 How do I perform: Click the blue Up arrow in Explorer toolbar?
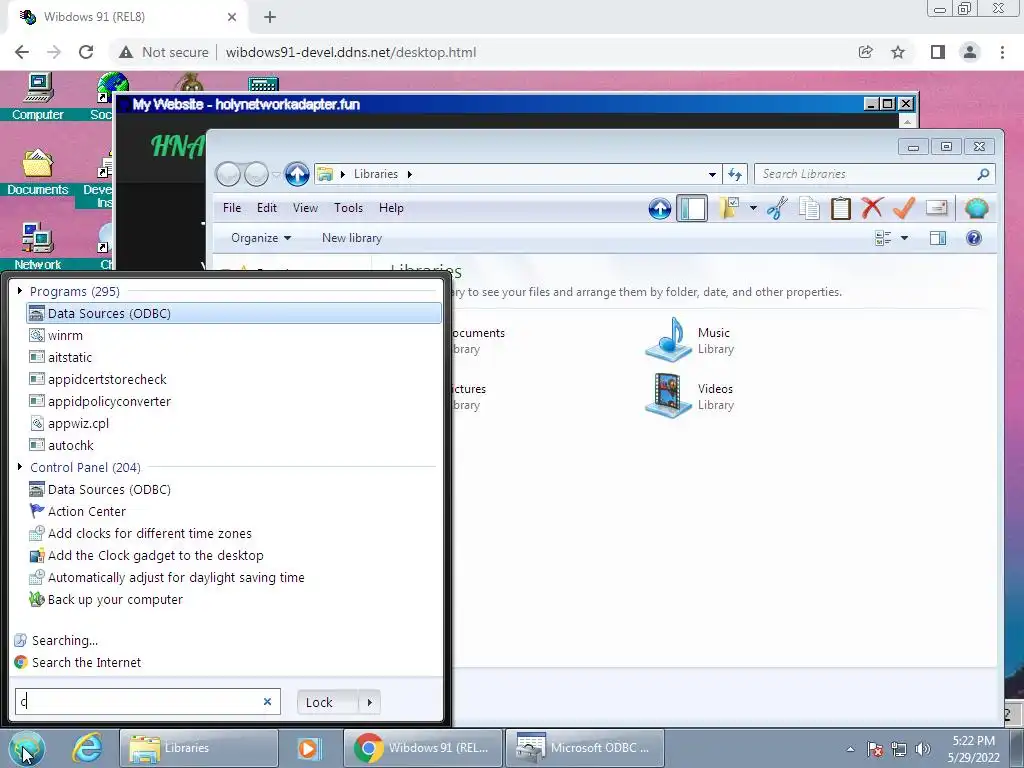point(660,209)
